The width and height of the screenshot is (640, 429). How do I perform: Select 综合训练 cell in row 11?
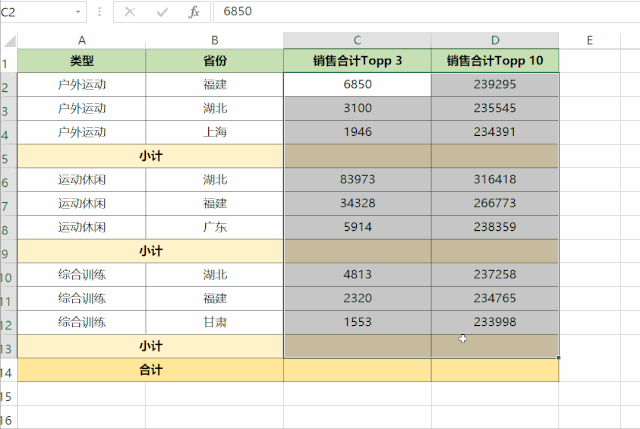(82, 298)
